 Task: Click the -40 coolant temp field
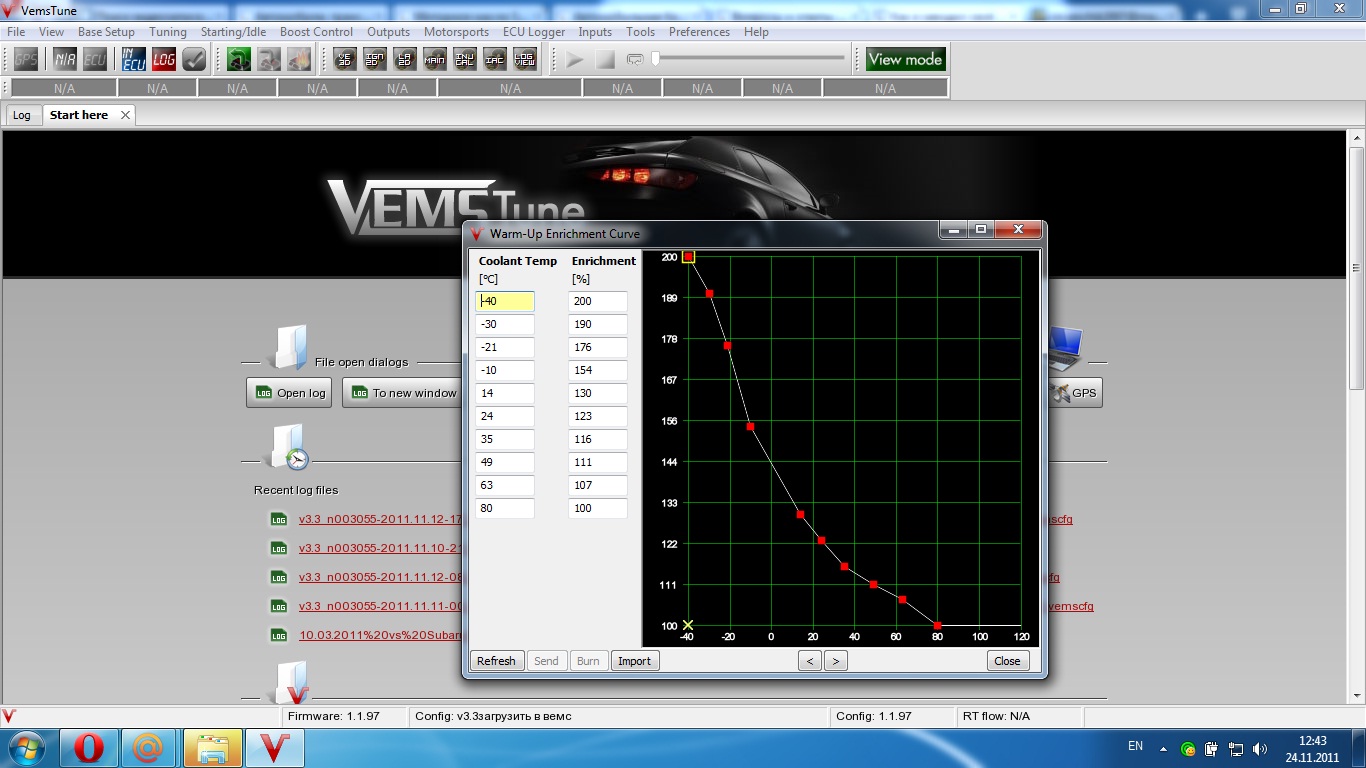tap(505, 301)
